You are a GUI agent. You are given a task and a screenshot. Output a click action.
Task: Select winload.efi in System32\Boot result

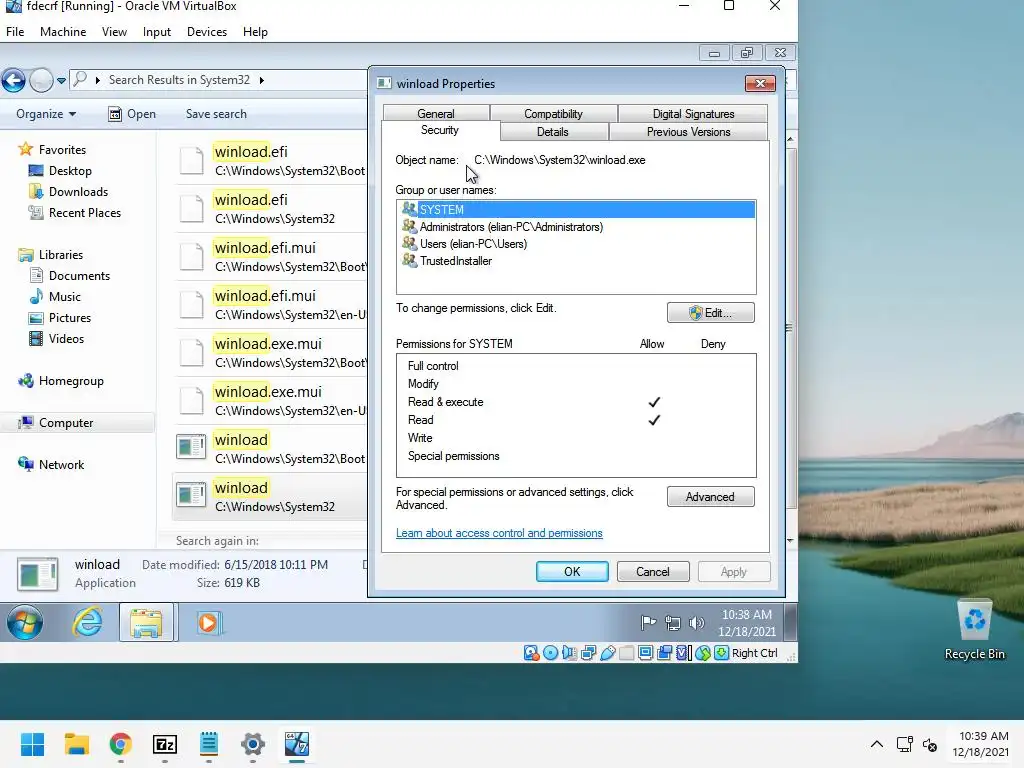270,161
